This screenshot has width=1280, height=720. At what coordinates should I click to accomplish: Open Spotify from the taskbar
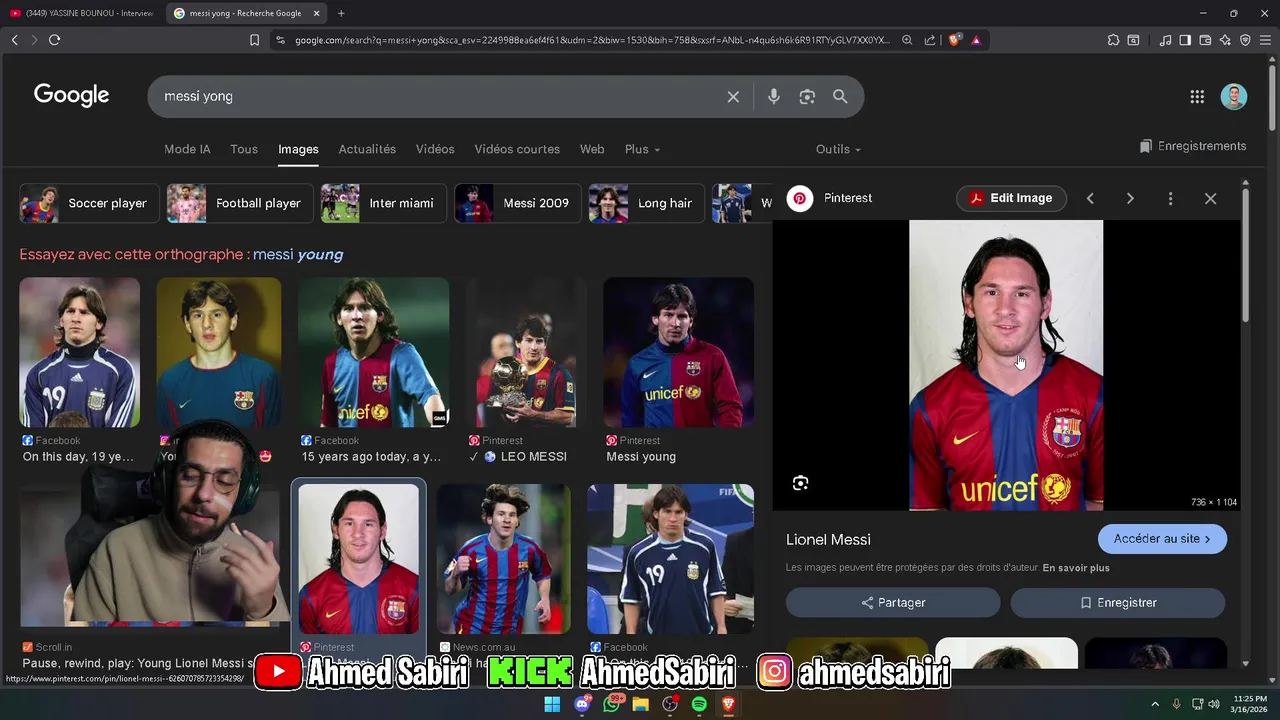click(699, 704)
